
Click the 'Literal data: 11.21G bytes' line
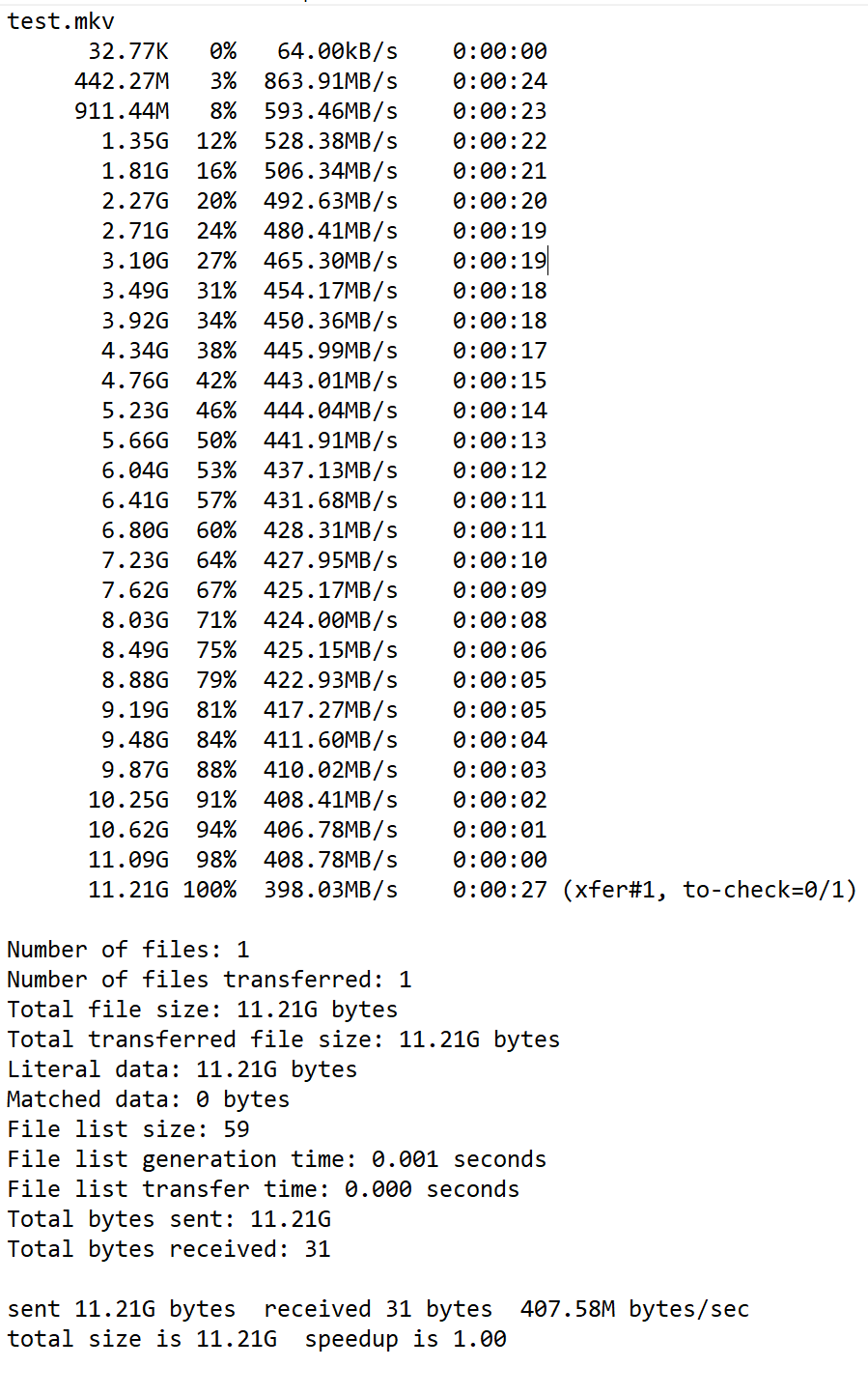coord(182,1069)
